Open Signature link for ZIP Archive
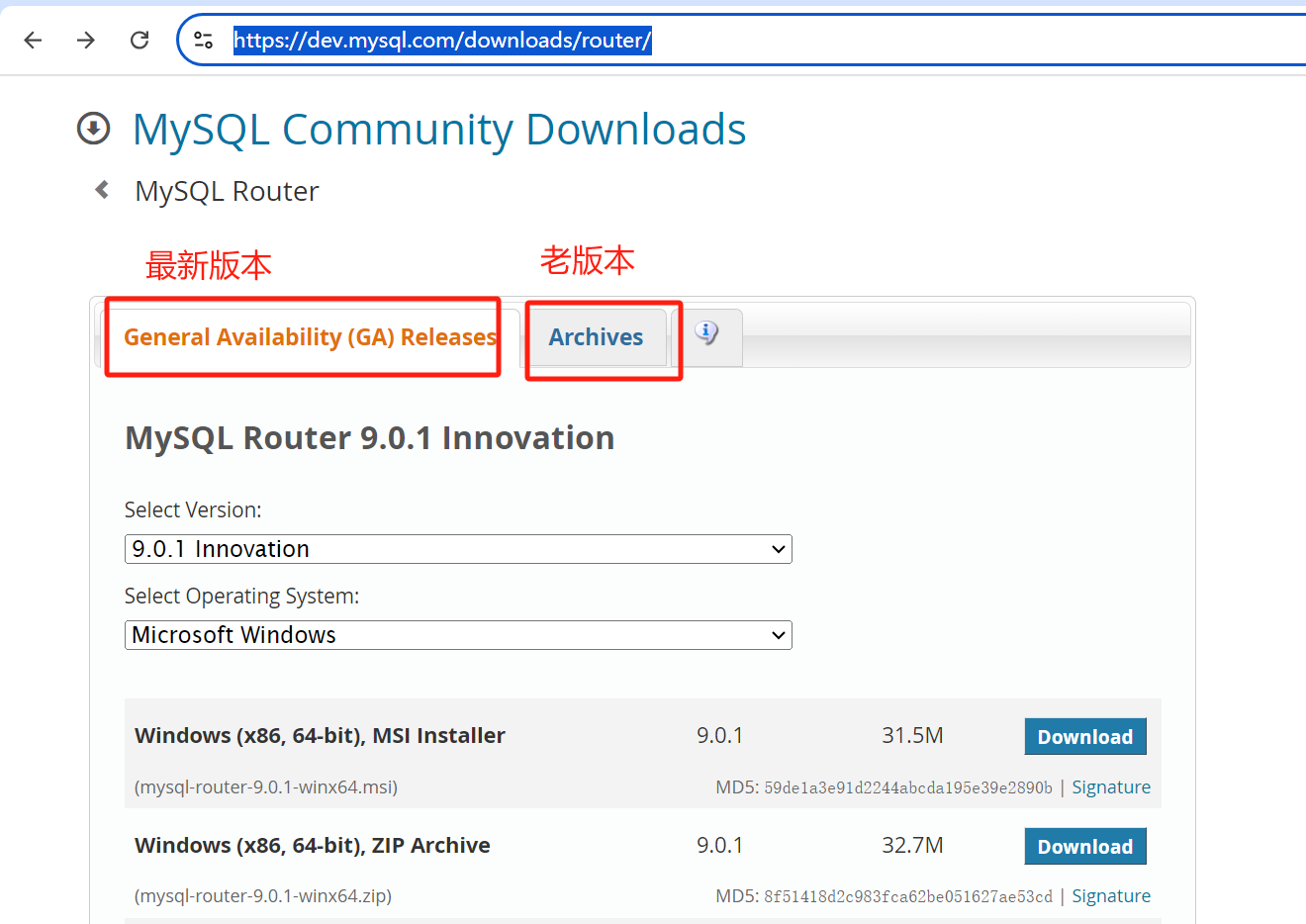1306x924 pixels. pos(1111,896)
